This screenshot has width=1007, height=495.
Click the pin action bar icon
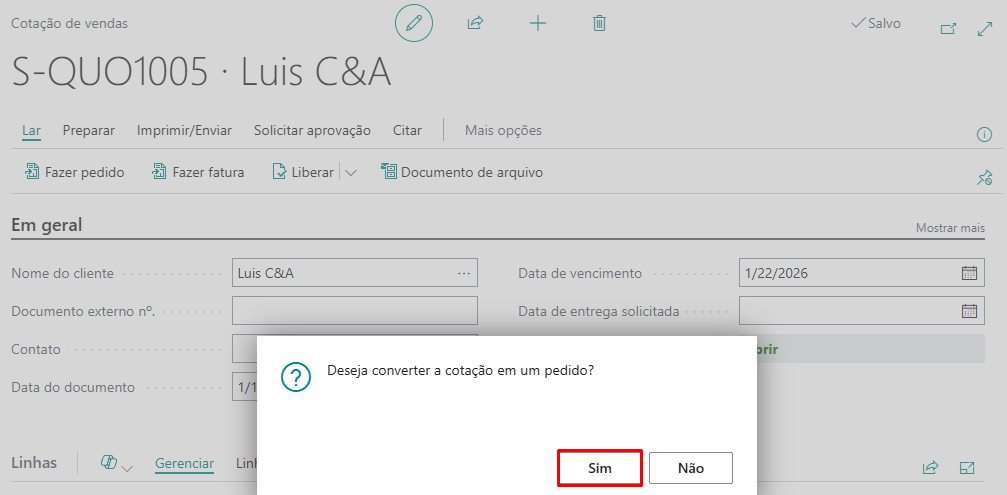pyautogui.click(x=984, y=178)
